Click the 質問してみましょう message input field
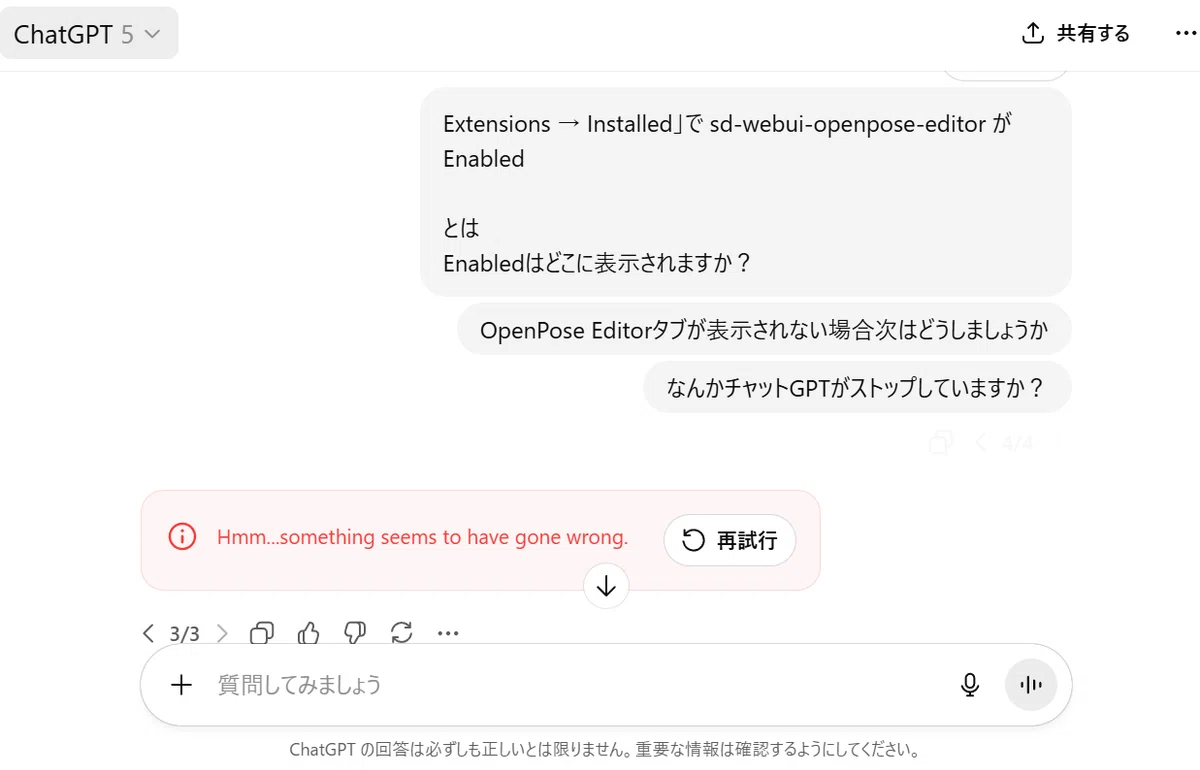The height and width of the screenshot is (770, 1200). tap(580, 685)
